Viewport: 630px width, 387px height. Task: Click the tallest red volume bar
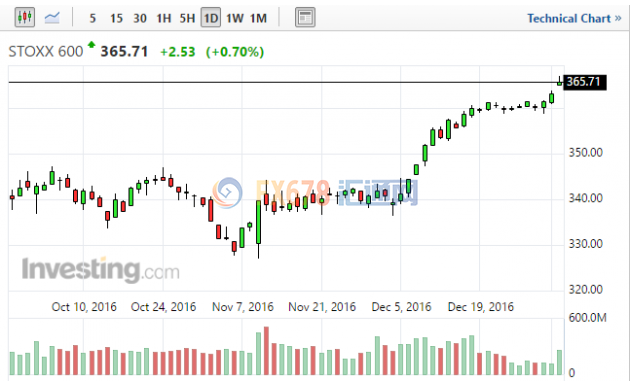point(266,351)
